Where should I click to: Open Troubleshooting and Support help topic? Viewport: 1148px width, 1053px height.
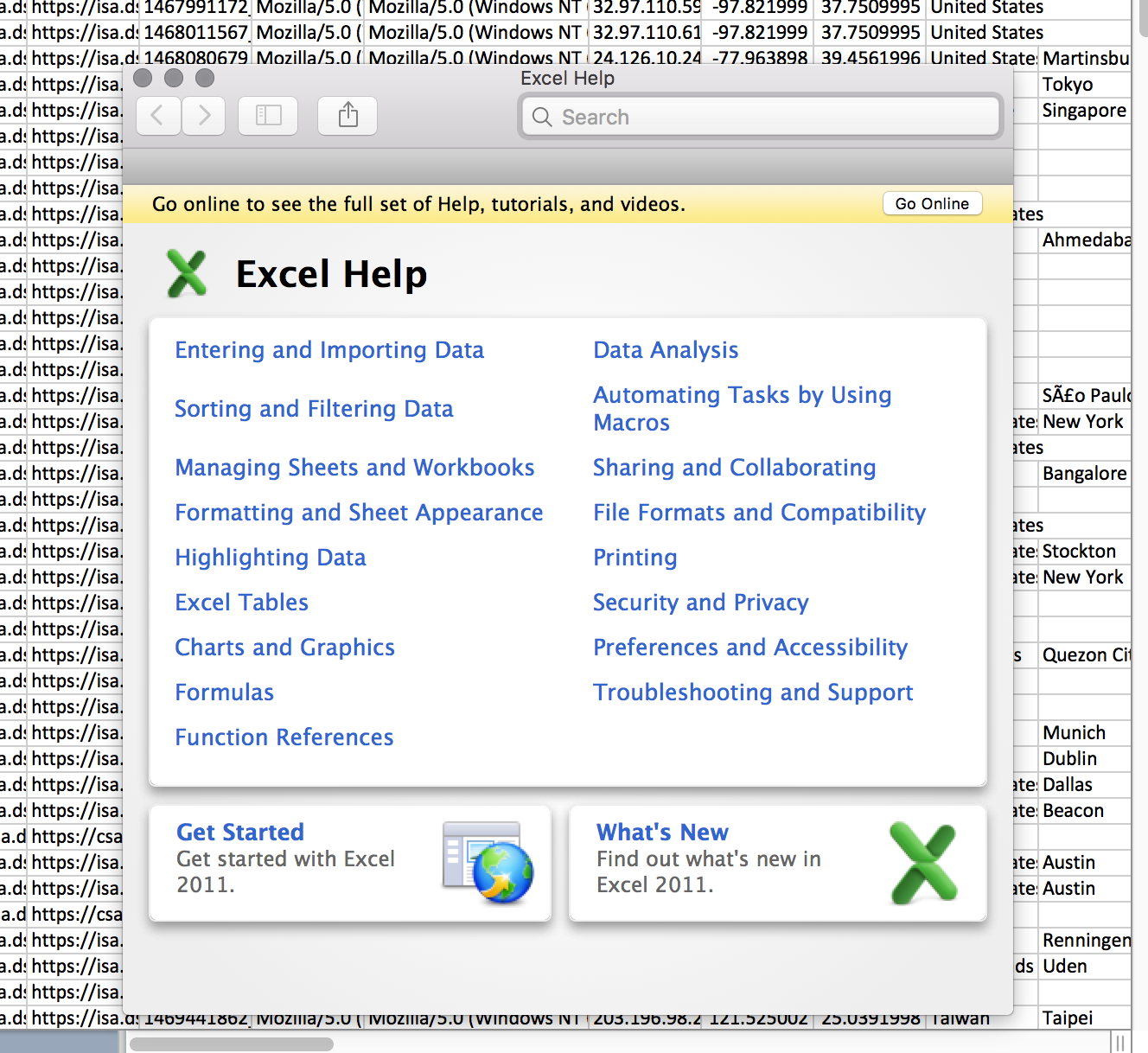click(753, 692)
